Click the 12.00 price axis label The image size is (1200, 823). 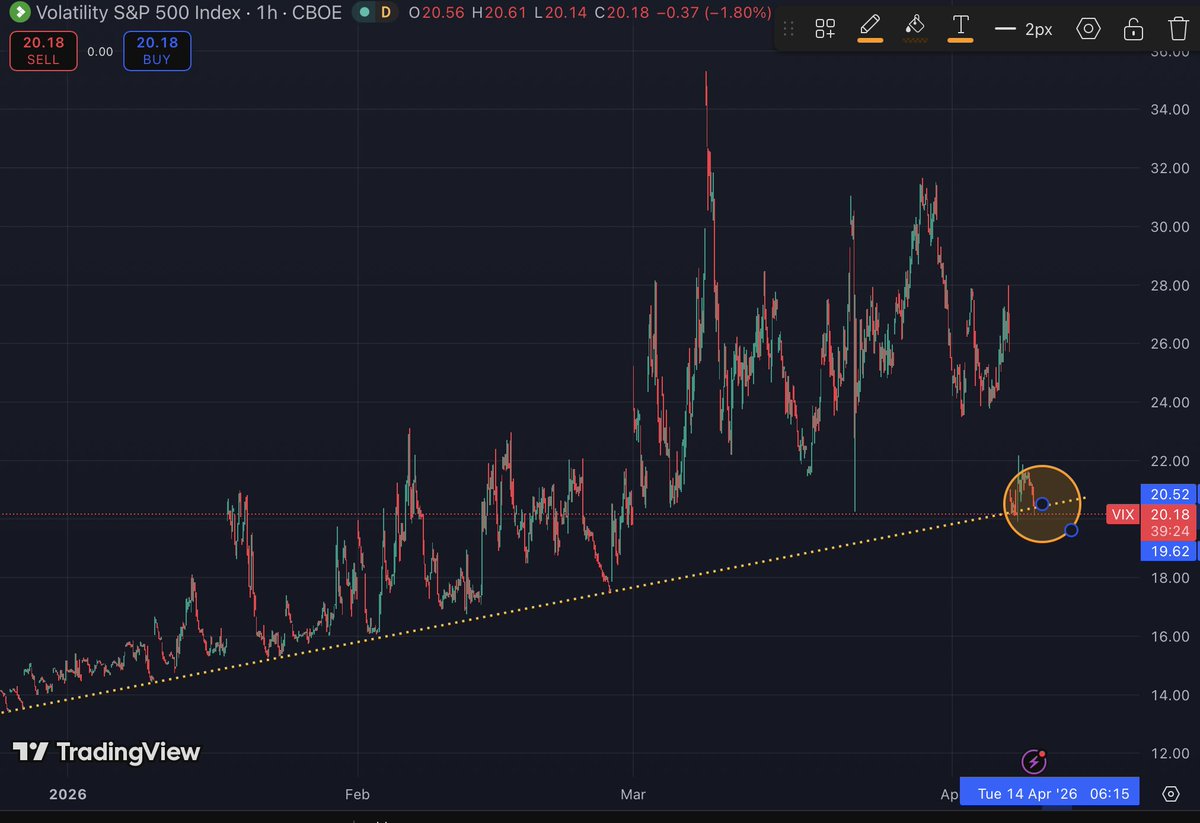pos(1168,753)
